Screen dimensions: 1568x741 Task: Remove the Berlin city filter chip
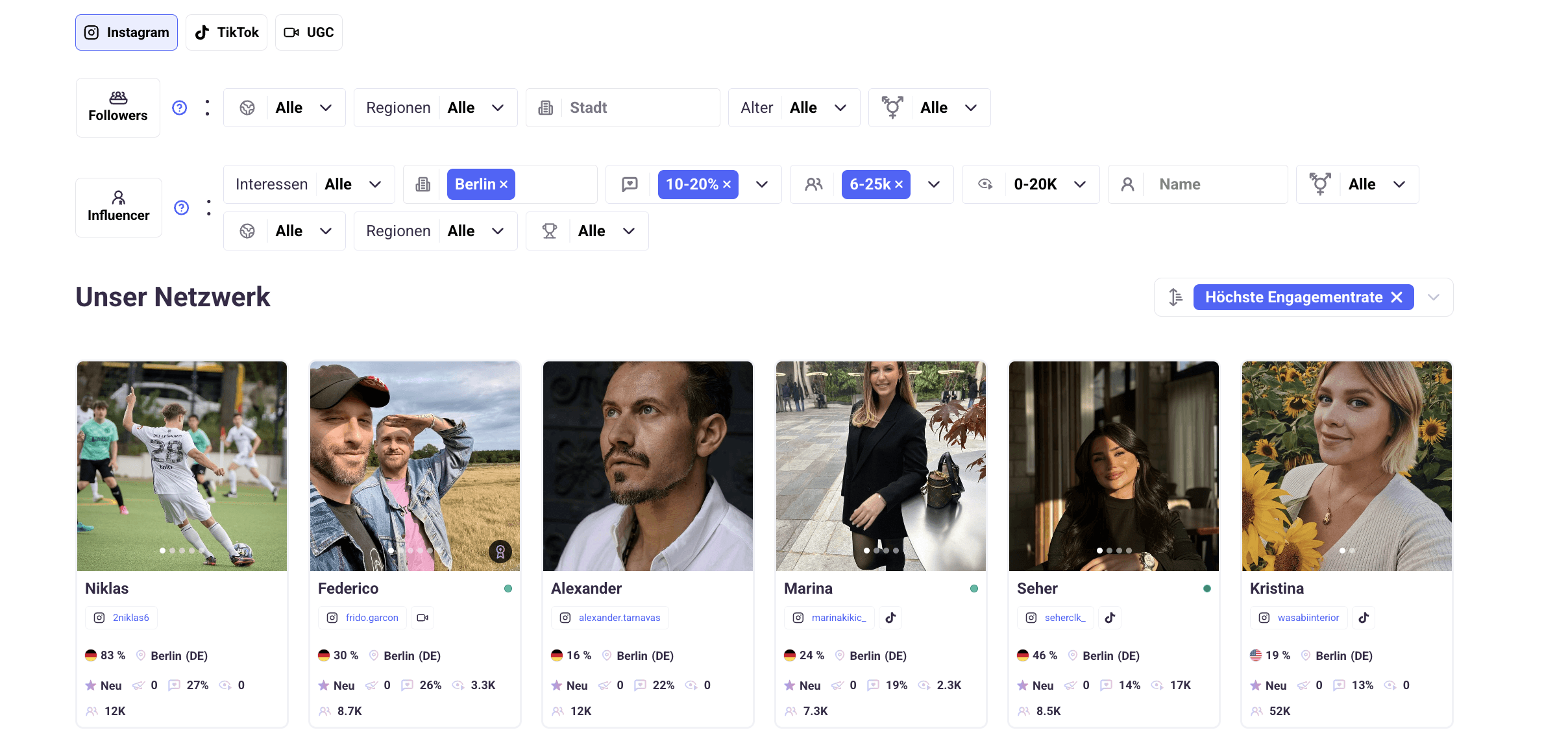coord(504,185)
